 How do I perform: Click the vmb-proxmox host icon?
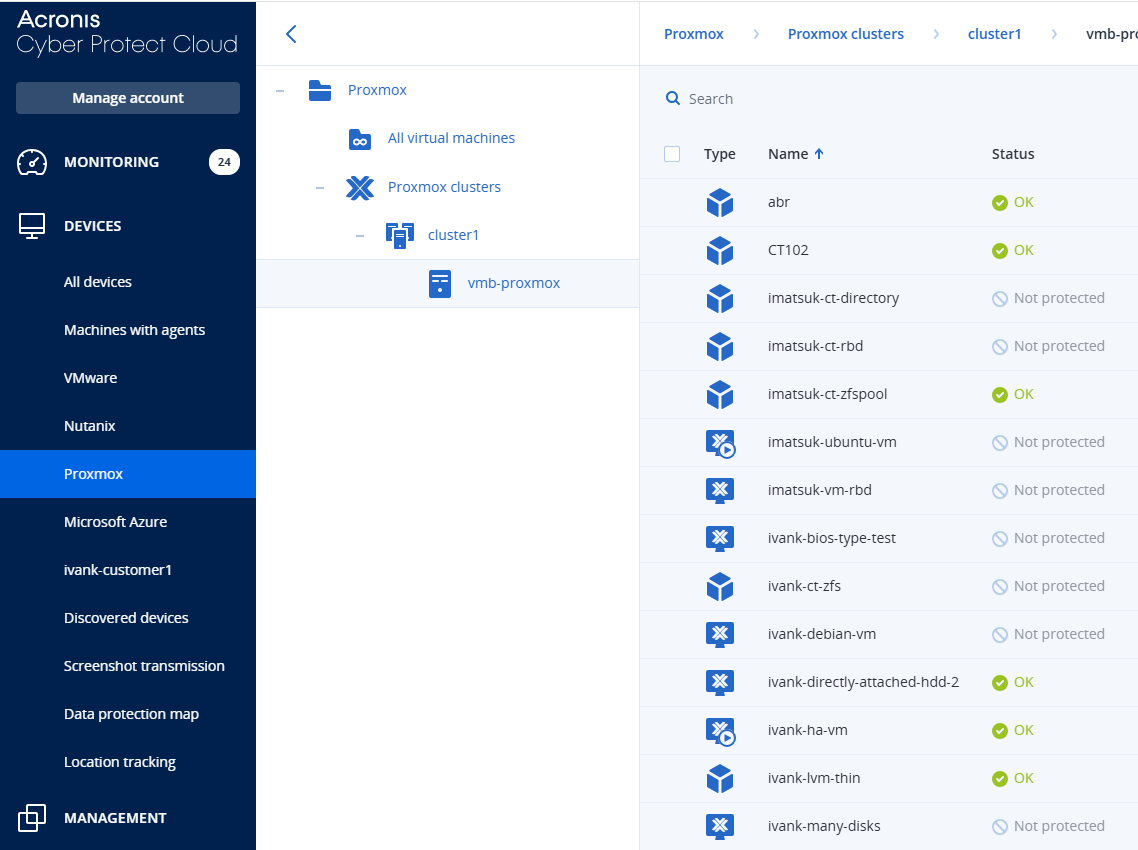point(440,284)
